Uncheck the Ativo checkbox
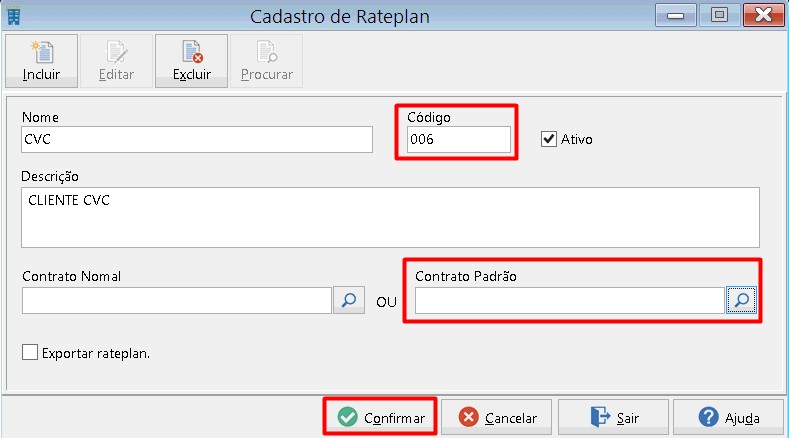The height and width of the screenshot is (438, 789). [x=548, y=139]
